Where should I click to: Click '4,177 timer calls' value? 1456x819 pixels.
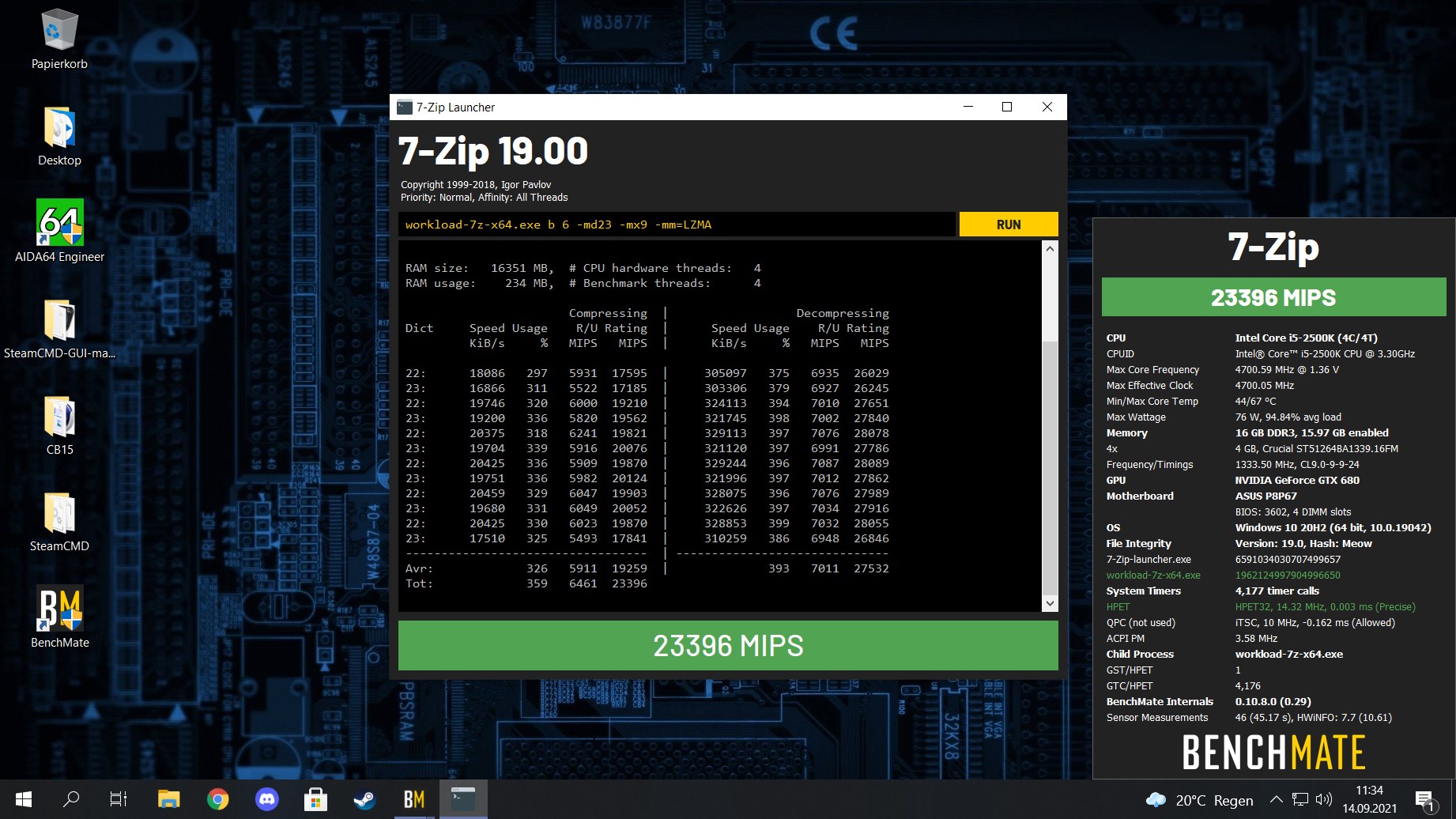coord(1277,591)
